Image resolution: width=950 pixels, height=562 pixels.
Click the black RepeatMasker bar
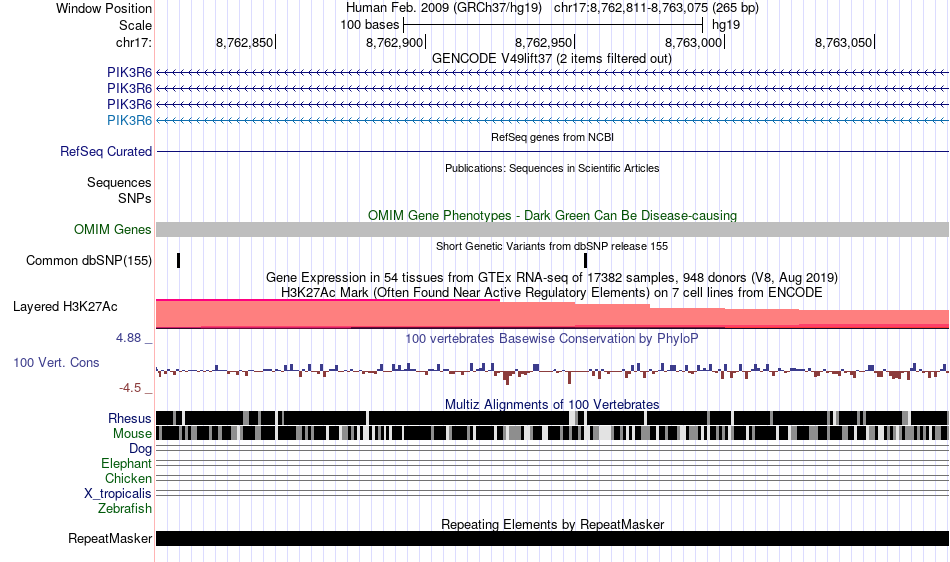pyautogui.click(x=552, y=538)
